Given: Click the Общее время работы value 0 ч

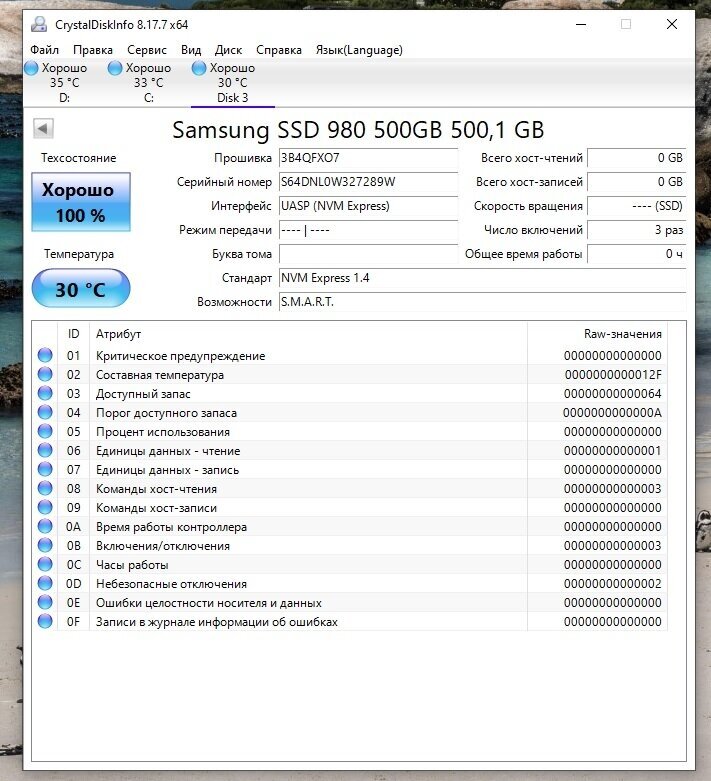Looking at the screenshot, I should tap(637, 254).
